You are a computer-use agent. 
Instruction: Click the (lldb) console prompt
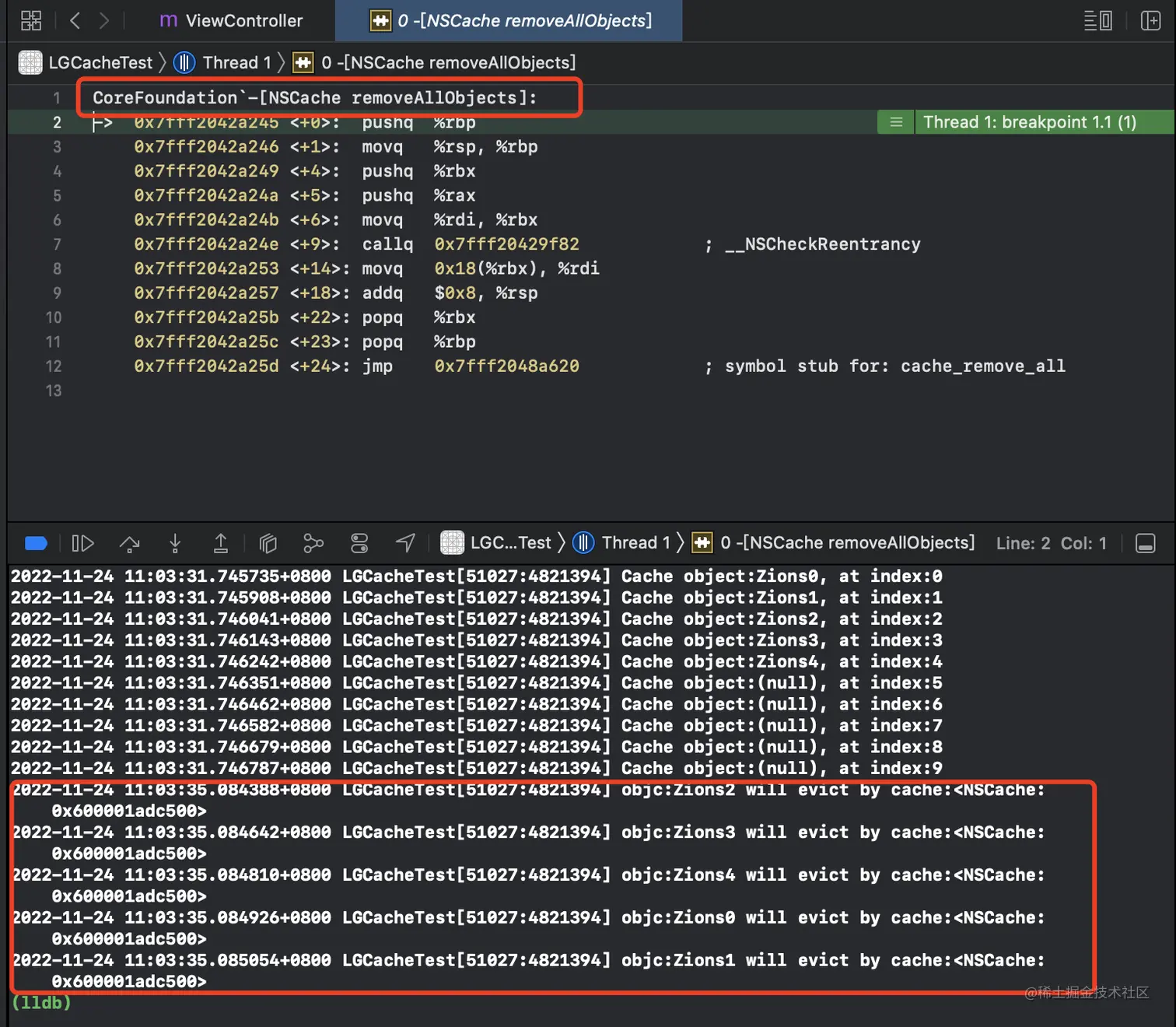[x=41, y=1003]
